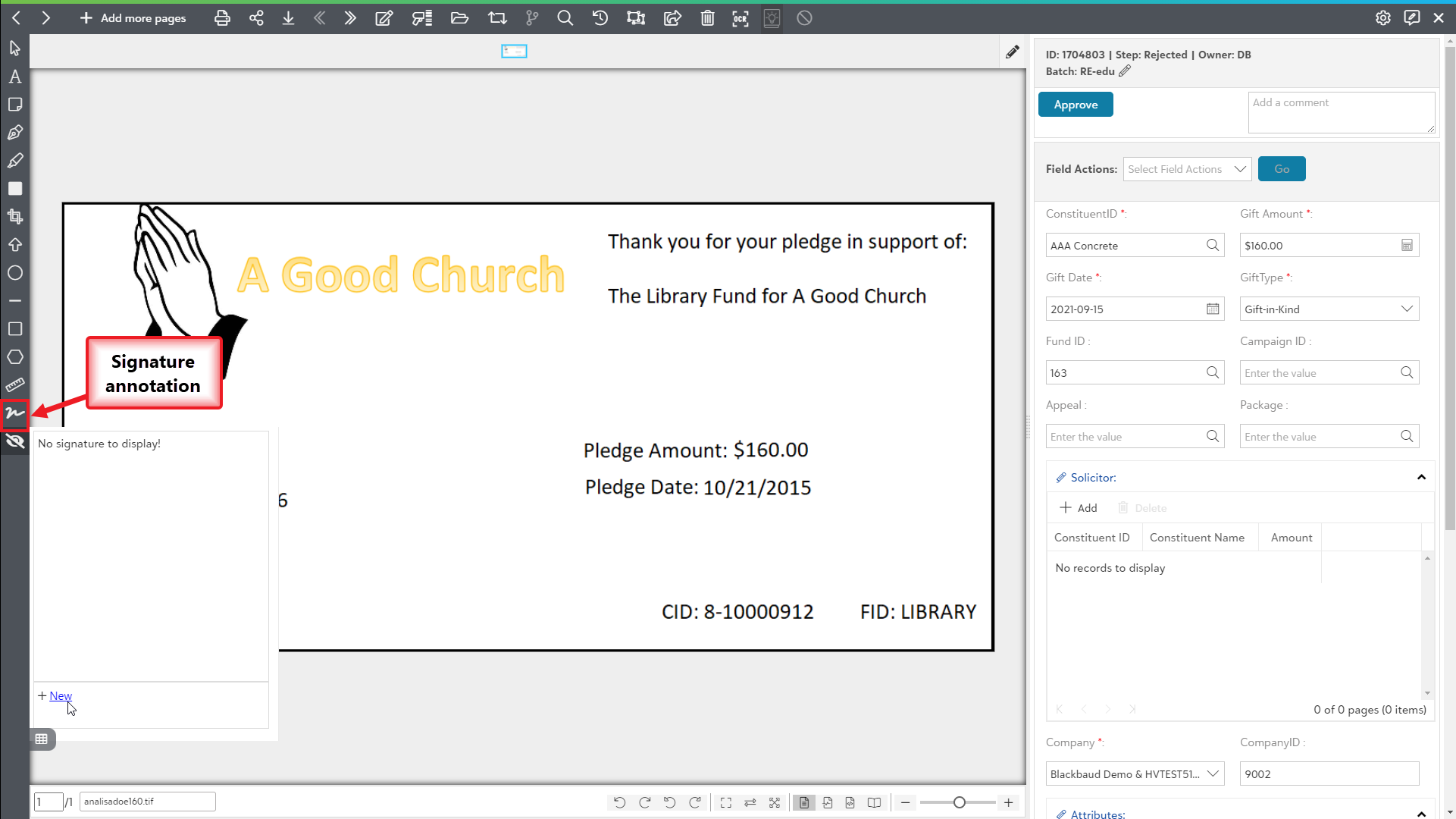
Task: Collapse the Solicitor section
Action: (1421, 478)
